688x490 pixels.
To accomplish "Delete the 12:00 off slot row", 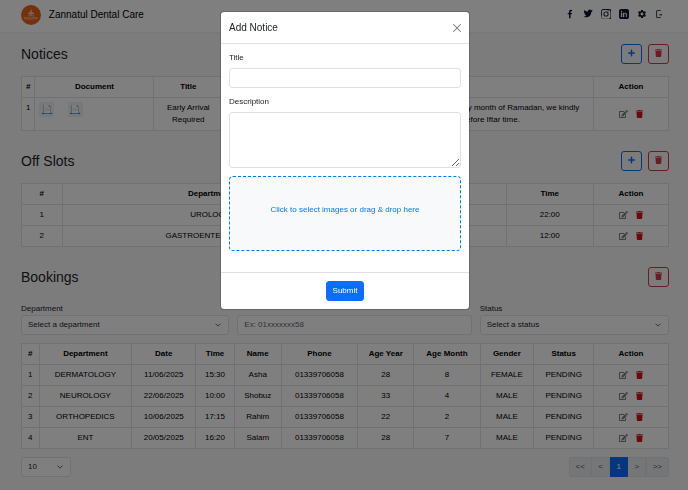I will (x=639, y=236).
